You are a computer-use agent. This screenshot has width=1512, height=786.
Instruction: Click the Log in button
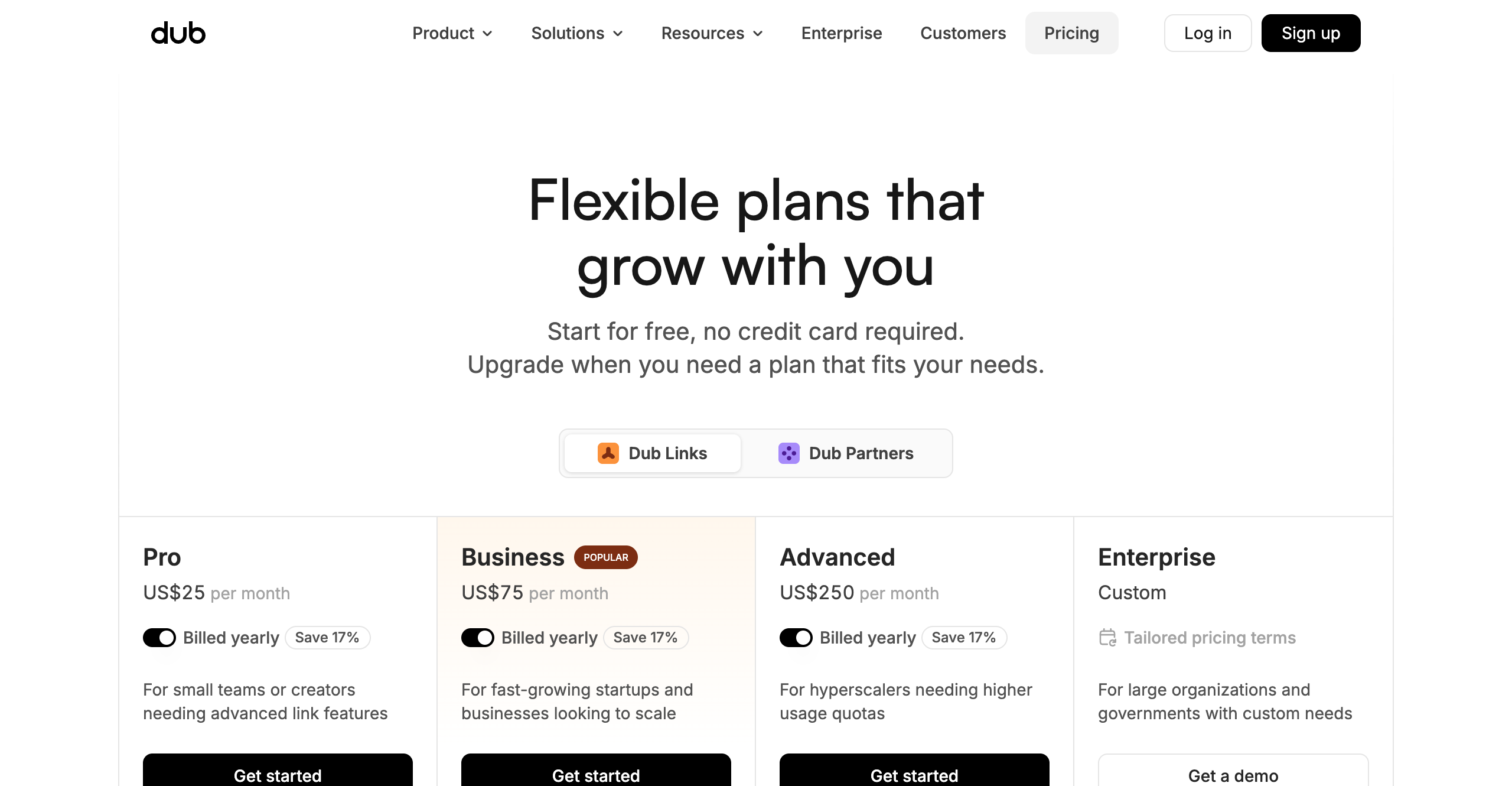(x=1207, y=33)
